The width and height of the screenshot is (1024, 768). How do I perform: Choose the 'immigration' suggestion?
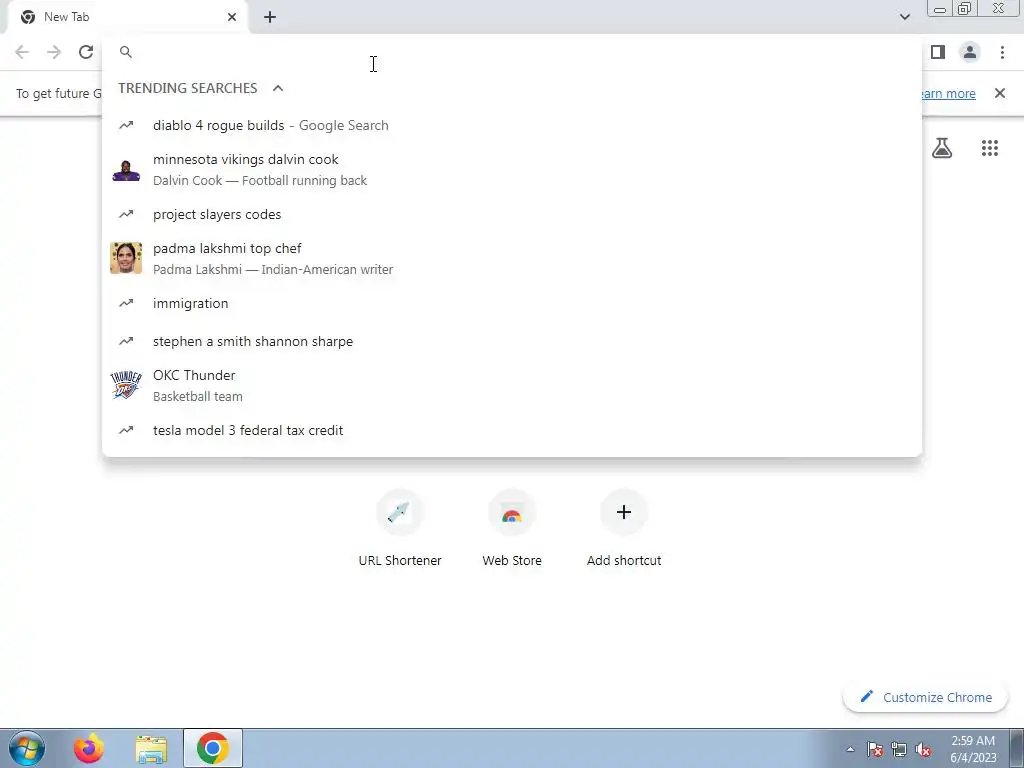click(512, 303)
